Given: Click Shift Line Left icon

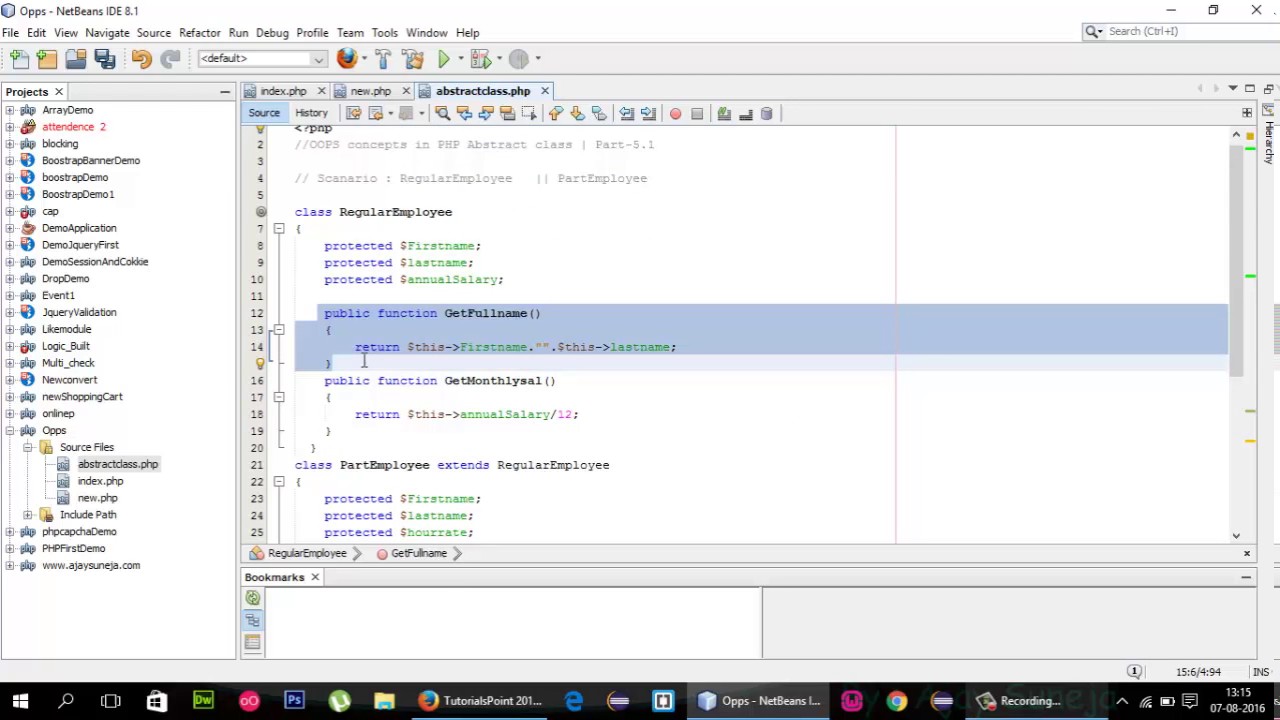Looking at the screenshot, I should pos(626,114).
